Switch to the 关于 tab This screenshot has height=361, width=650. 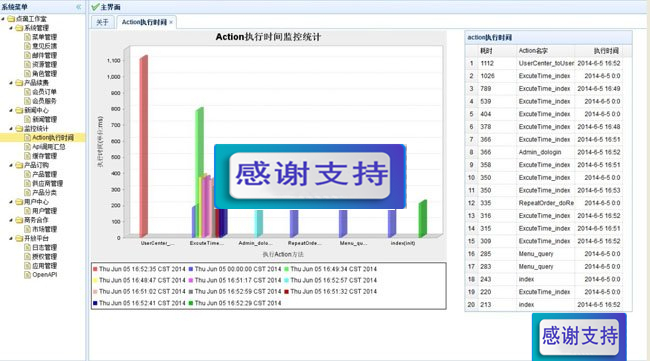click(x=102, y=22)
